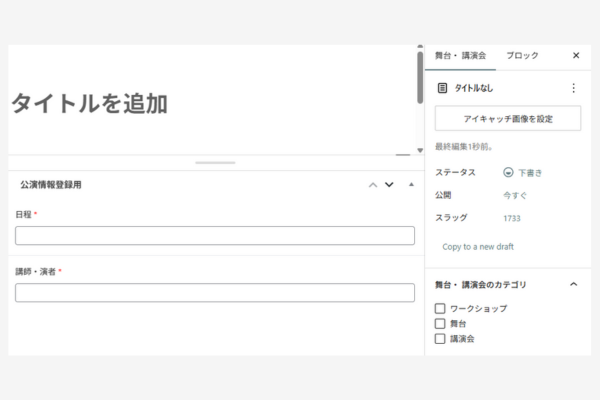Click the document icon beside タイトルなし
Screen dimensions: 600x400
pyautogui.click(x=442, y=88)
